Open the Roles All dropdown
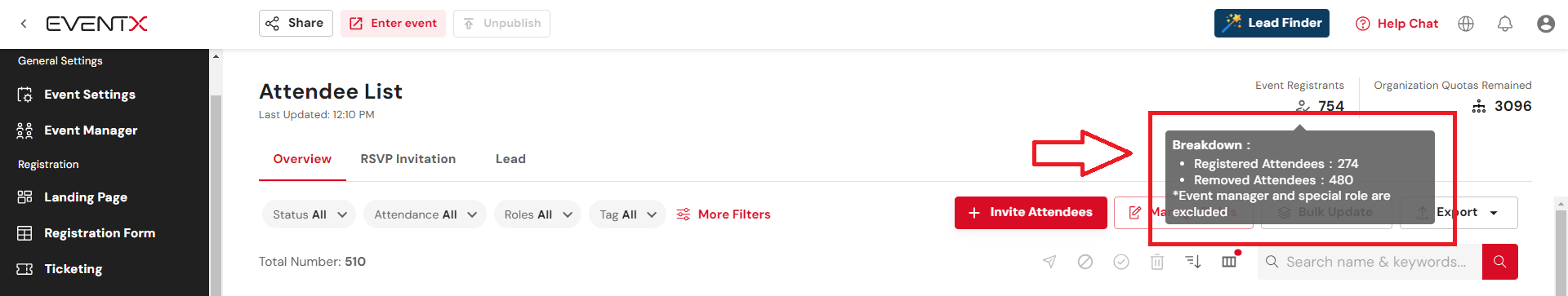The width and height of the screenshot is (1568, 296). click(x=537, y=214)
